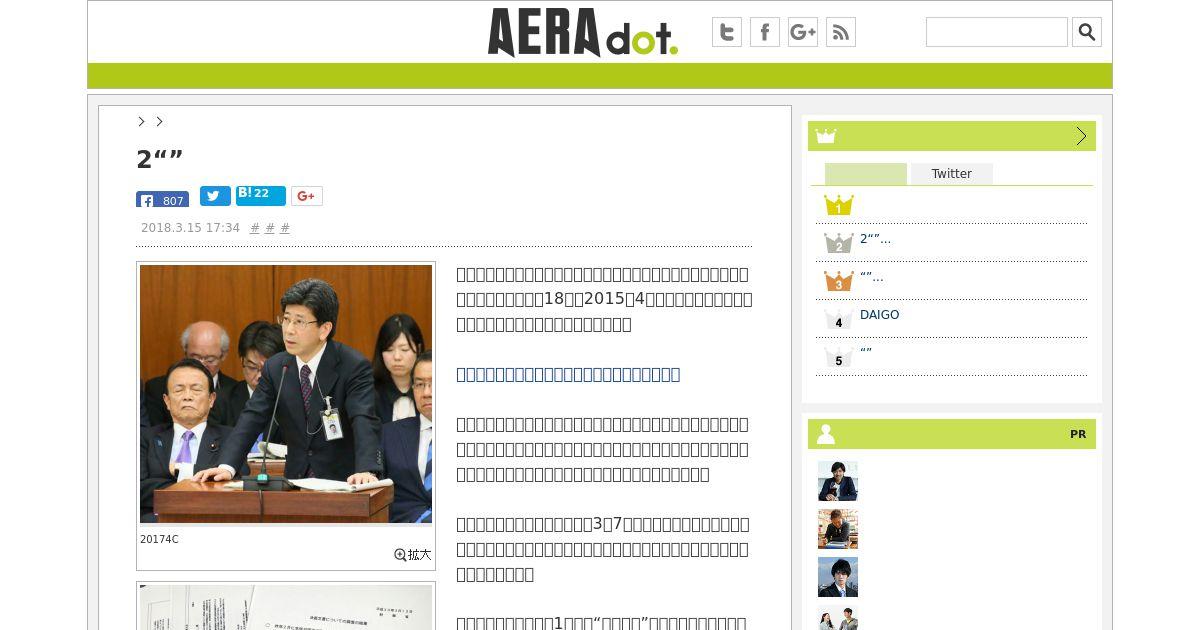Screen dimensions: 1200x630
Task: Click the person icon in PR header
Action: pos(826,434)
